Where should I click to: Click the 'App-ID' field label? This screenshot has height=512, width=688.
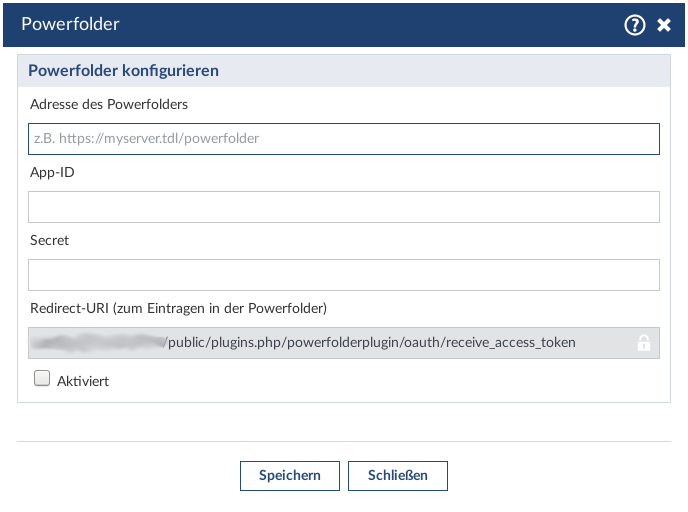[x=52, y=172]
